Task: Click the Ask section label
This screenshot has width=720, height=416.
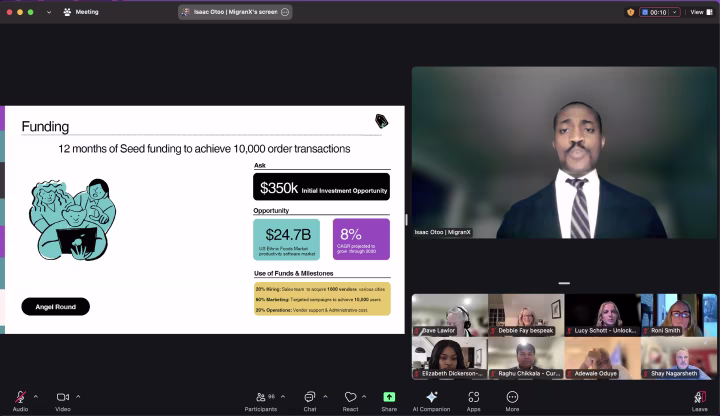Action: tap(260, 165)
